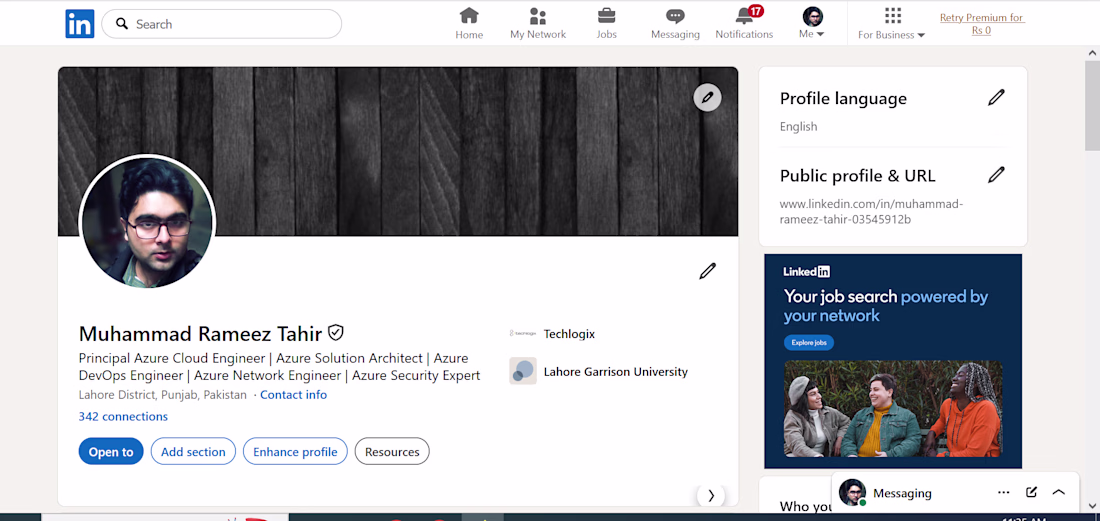The image size is (1100, 521).
Task: Click the name Muhammad Rameez Tahir
Action: coord(201,333)
